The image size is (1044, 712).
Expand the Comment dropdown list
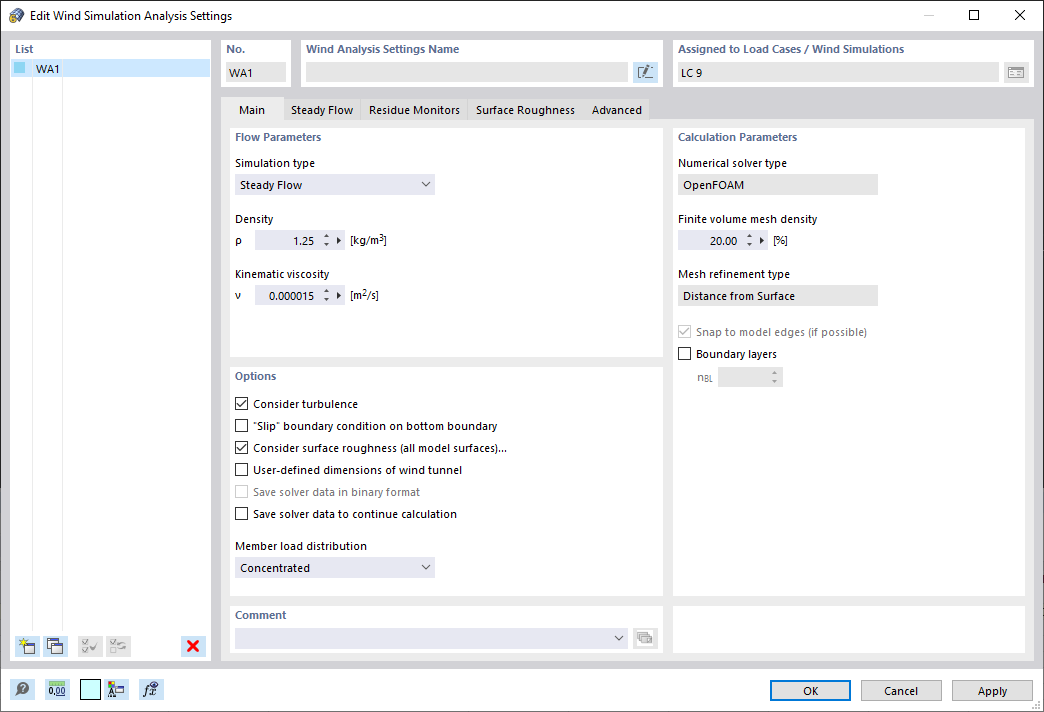(x=617, y=637)
